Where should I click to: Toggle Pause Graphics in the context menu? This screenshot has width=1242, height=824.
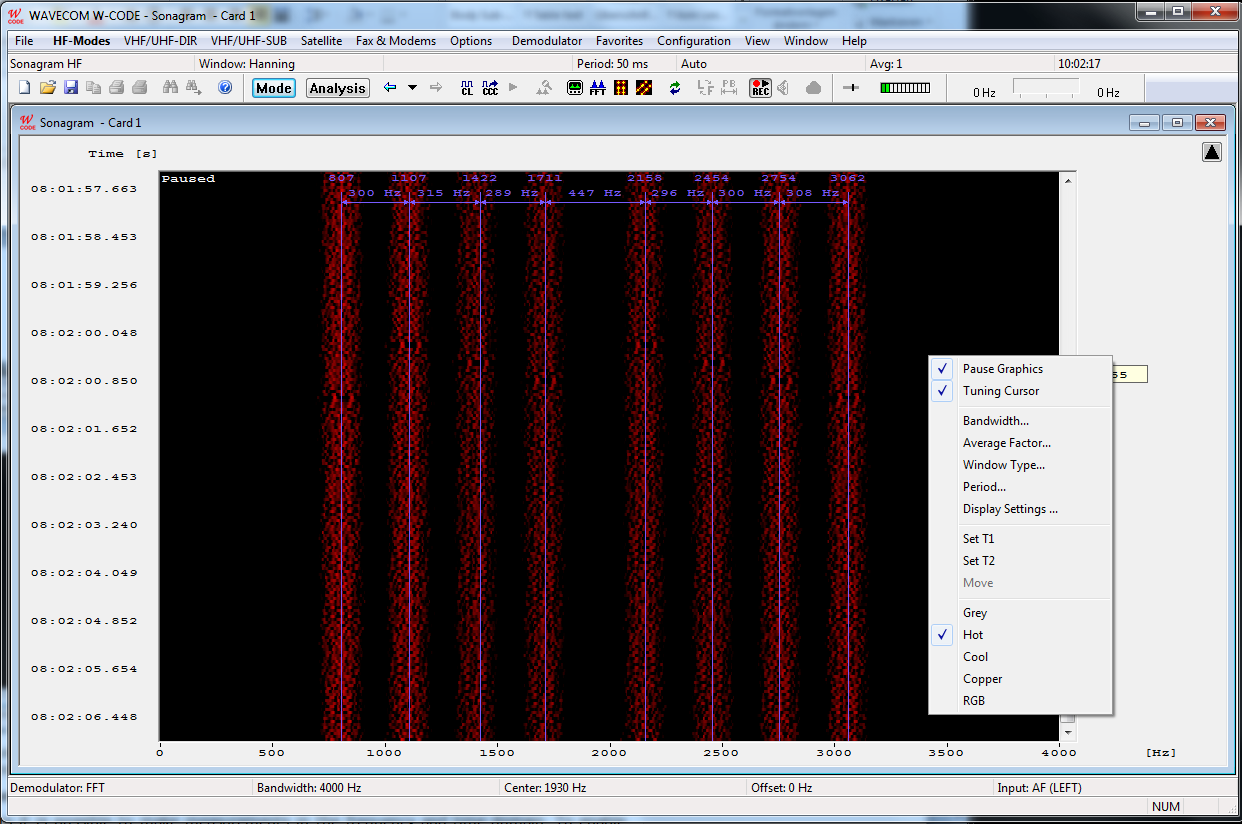(x=1002, y=369)
